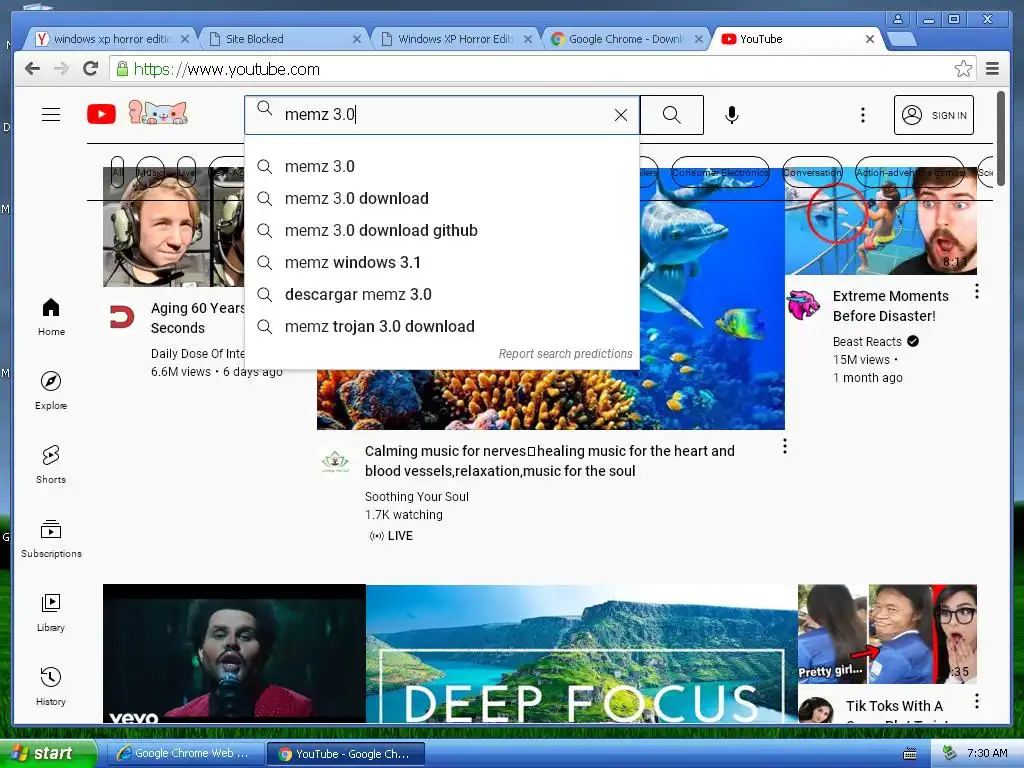
Task: Open Tik Toks With A thumbnail
Action: pos(888,633)
